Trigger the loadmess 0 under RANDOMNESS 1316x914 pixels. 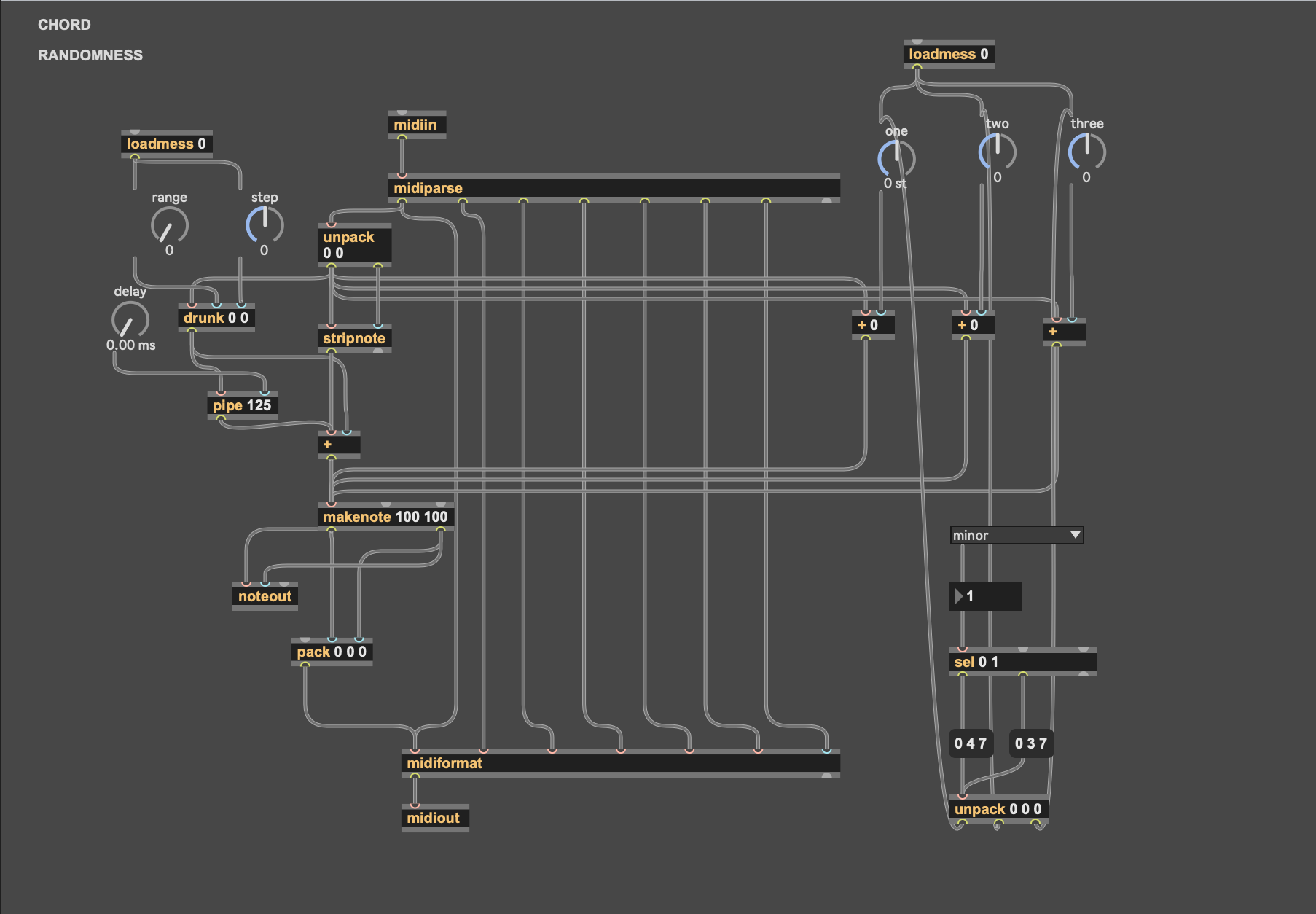[x=167, y=144]
